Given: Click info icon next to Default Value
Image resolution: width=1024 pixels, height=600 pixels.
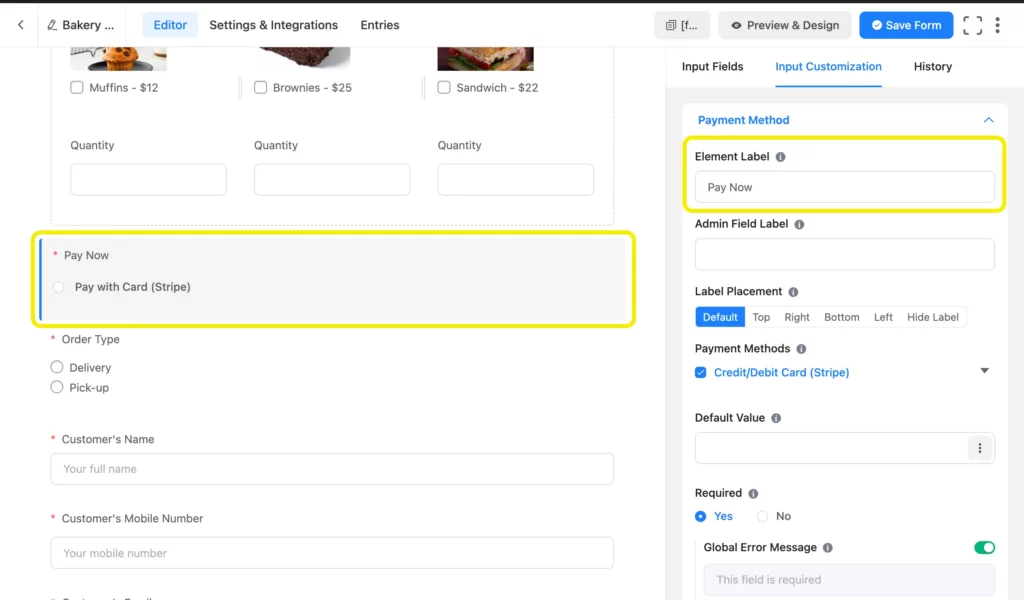Looking at the screenshot, I should (x=776, y=418).
